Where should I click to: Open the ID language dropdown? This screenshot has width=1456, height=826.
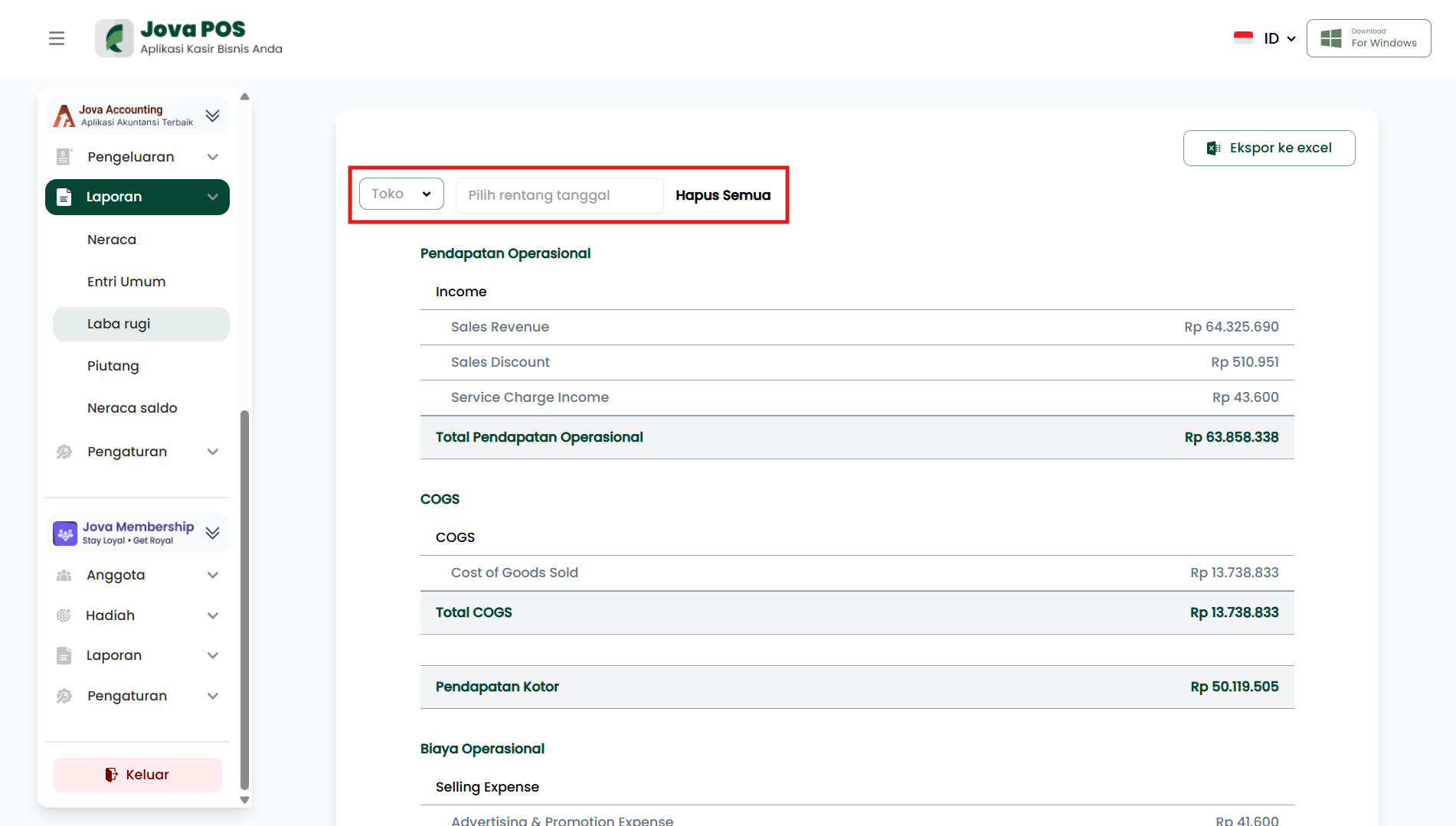[x=1280, y=38]
